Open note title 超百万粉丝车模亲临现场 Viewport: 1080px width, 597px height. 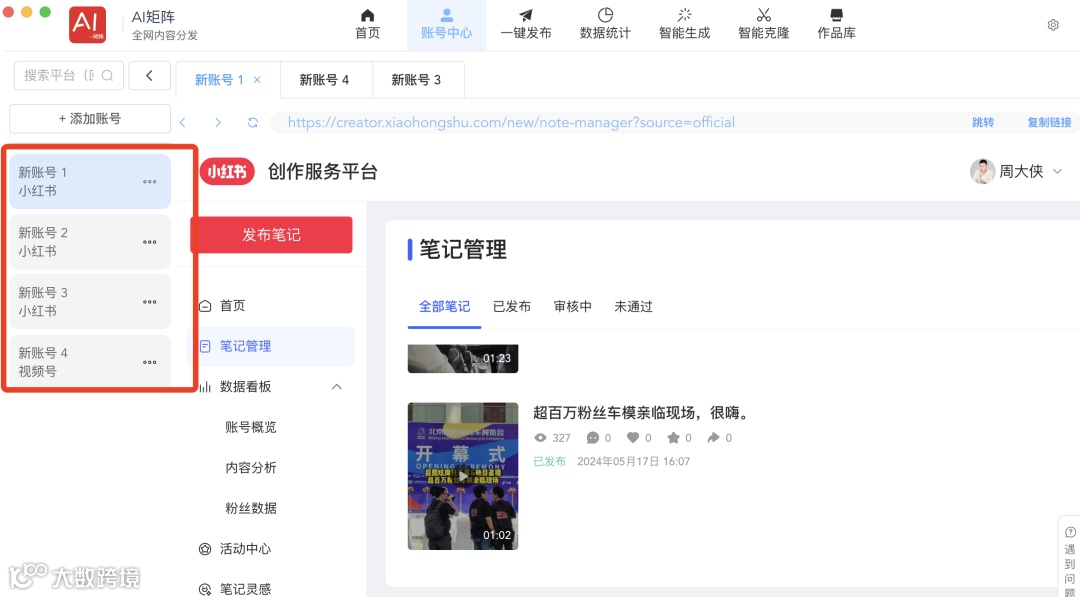[641, 413]
